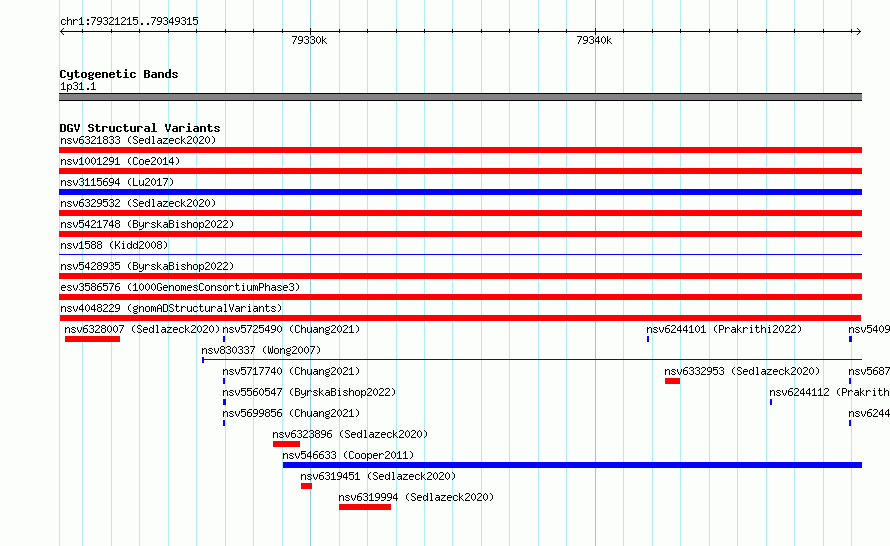Select the blue bar for nsv3115694
The height and width of the screenshot is (546, 890).
[x=460, y=192]
